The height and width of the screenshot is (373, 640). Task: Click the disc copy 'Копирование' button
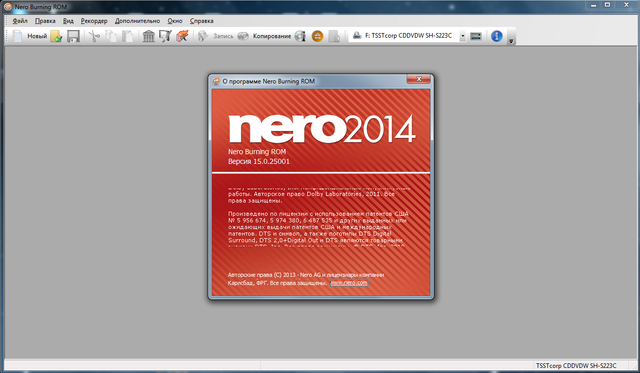pos(264,36)
